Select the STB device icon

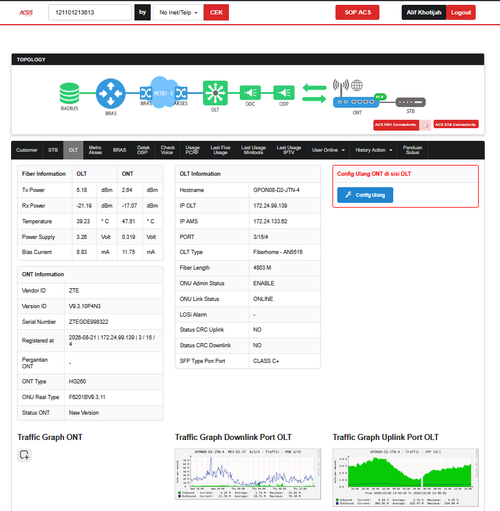point(411,102)
